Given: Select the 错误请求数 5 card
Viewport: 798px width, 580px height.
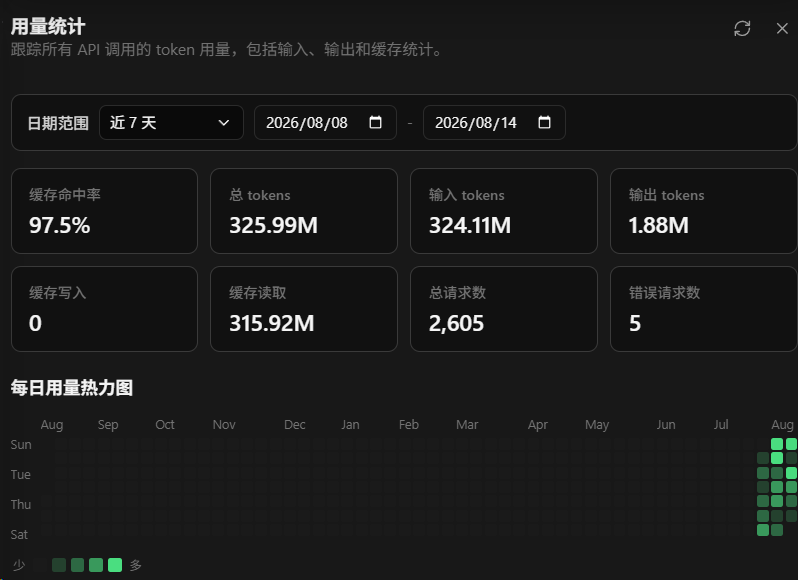Looking at the screenshot, I should pos(704,309).
